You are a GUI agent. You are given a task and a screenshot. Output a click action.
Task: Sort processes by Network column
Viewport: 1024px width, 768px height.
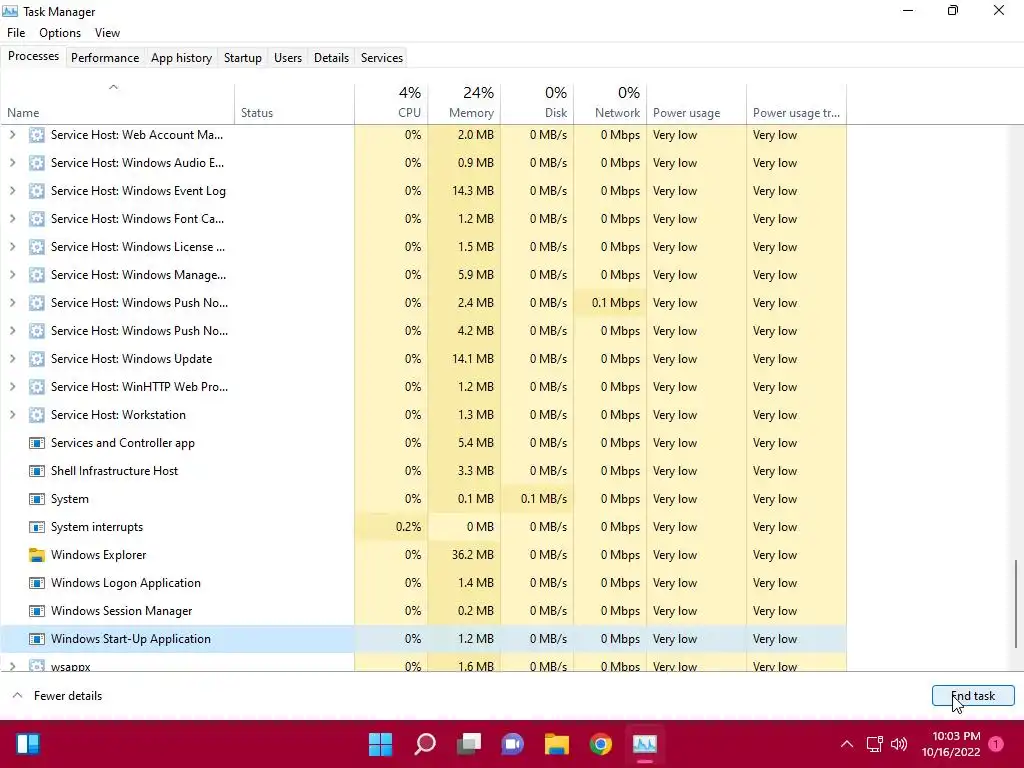coord(611,104)
